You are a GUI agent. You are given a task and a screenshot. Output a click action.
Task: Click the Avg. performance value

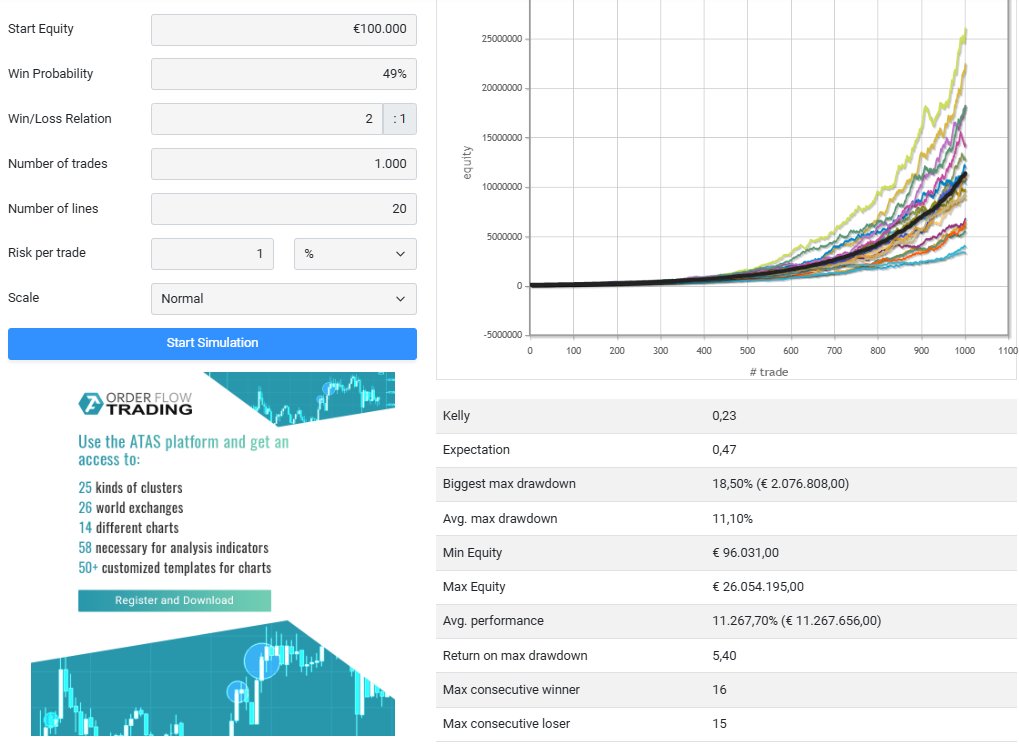point(797,621)
